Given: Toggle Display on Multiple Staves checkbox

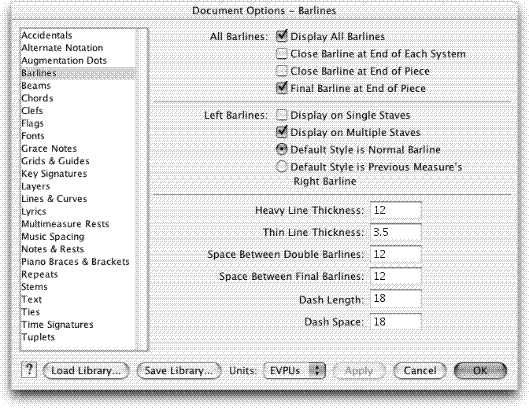Looking at the screenshot, I should pos(282,132).
